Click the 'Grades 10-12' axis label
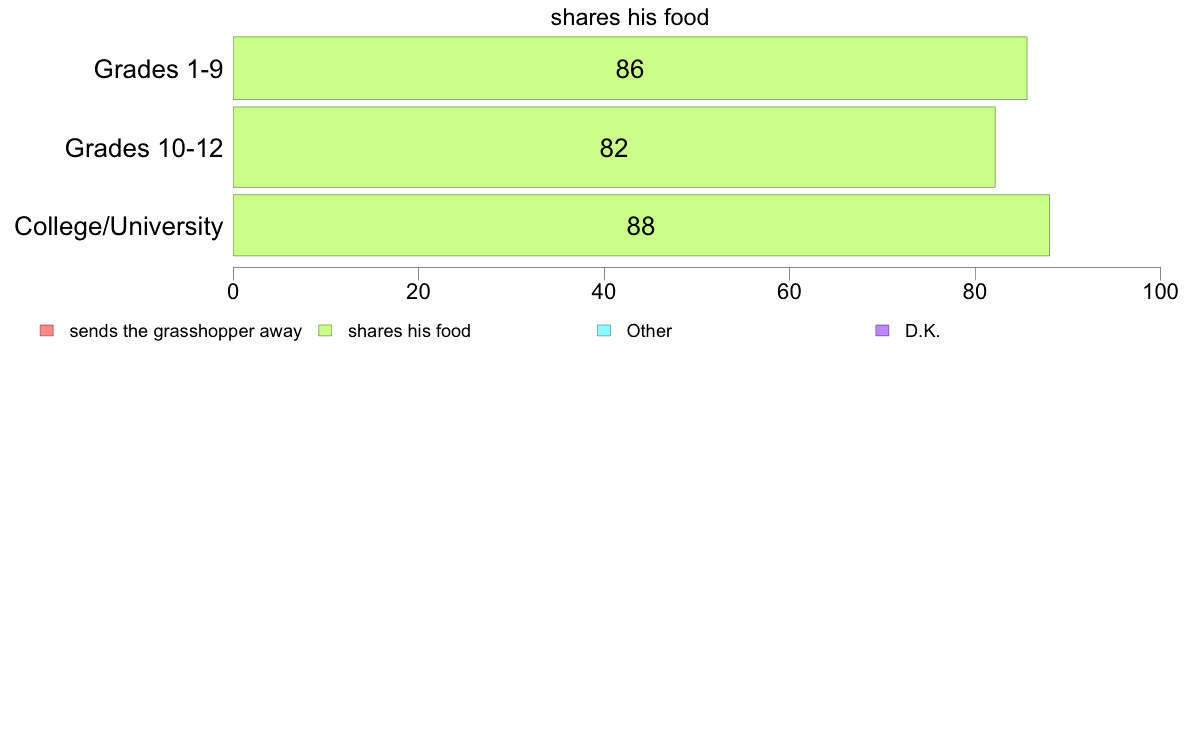Viewport: 1188px width, 736px height. click(x=144, y=148)
